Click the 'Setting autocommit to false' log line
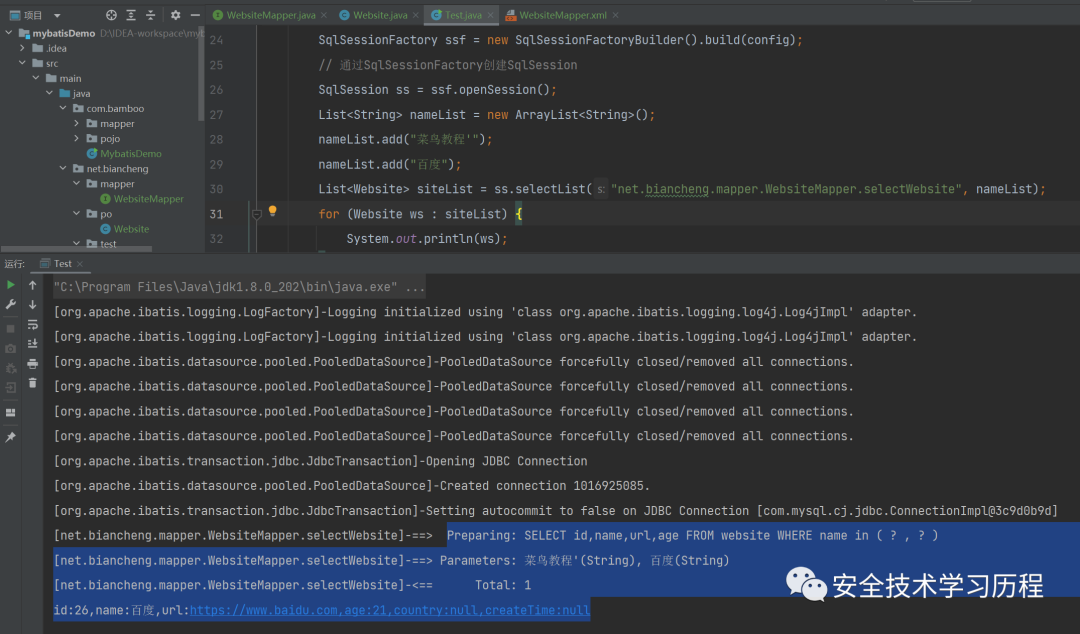Image resolution: width=1080 pixels, height=634 pixels. 555,511
